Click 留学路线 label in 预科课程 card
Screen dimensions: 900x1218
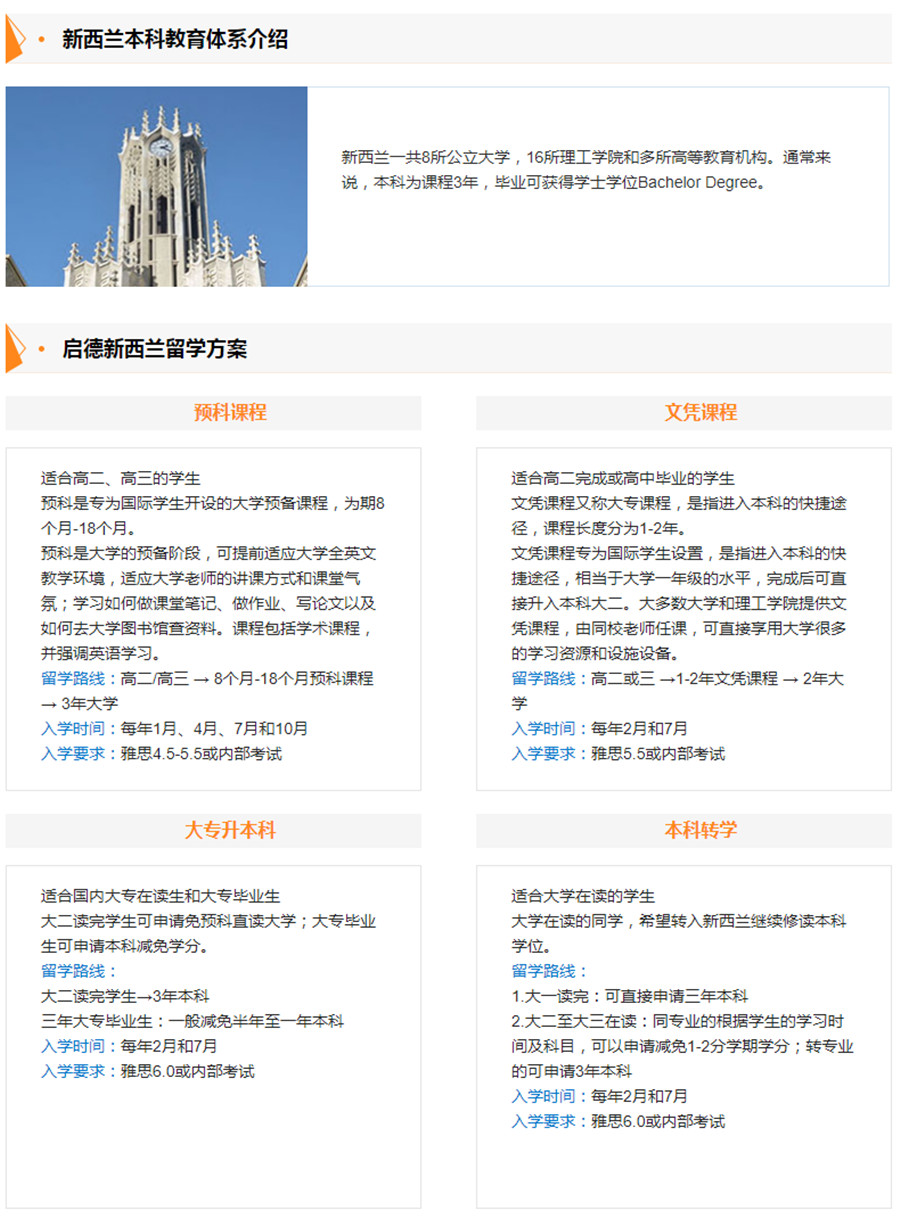point(76,679)
